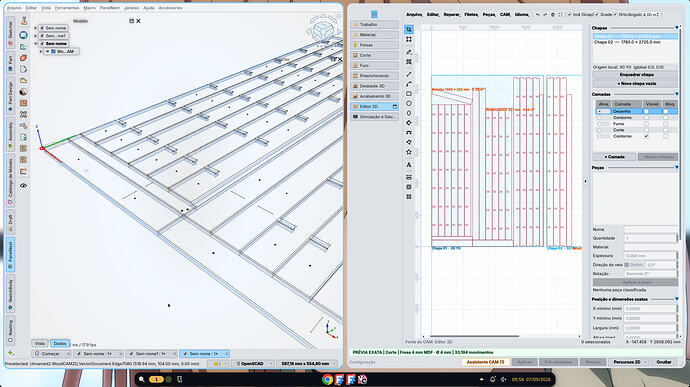Select the circle drawing tool
The image size is (690, 387).
409,103
